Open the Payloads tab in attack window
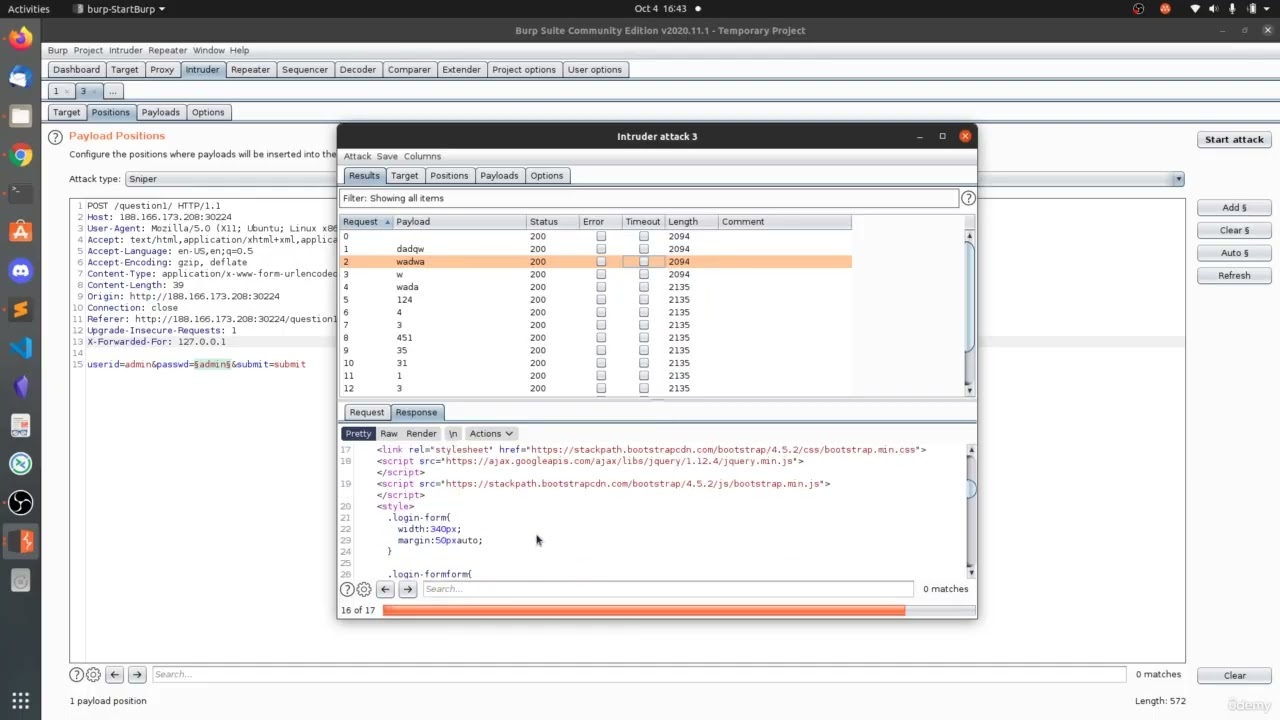The height and width of the screenshot is (720, 1280). [x=499, y=176]
